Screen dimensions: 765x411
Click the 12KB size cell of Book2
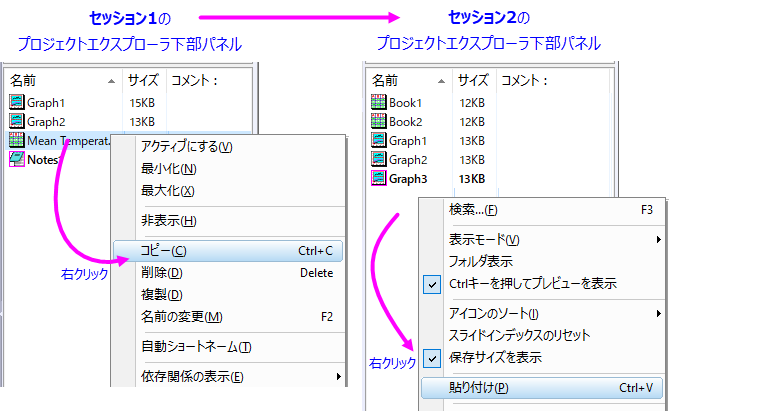472,122
